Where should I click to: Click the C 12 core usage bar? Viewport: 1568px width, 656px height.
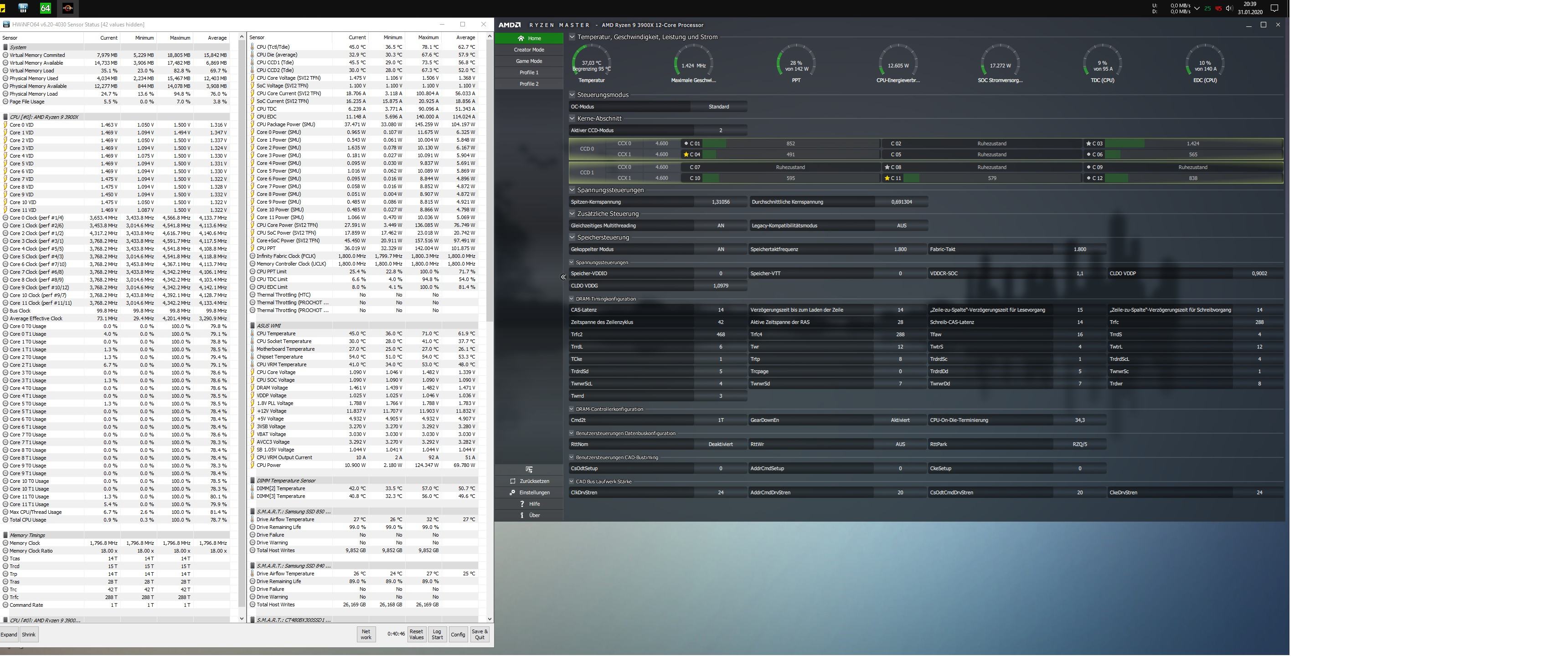coord(1193,178)
